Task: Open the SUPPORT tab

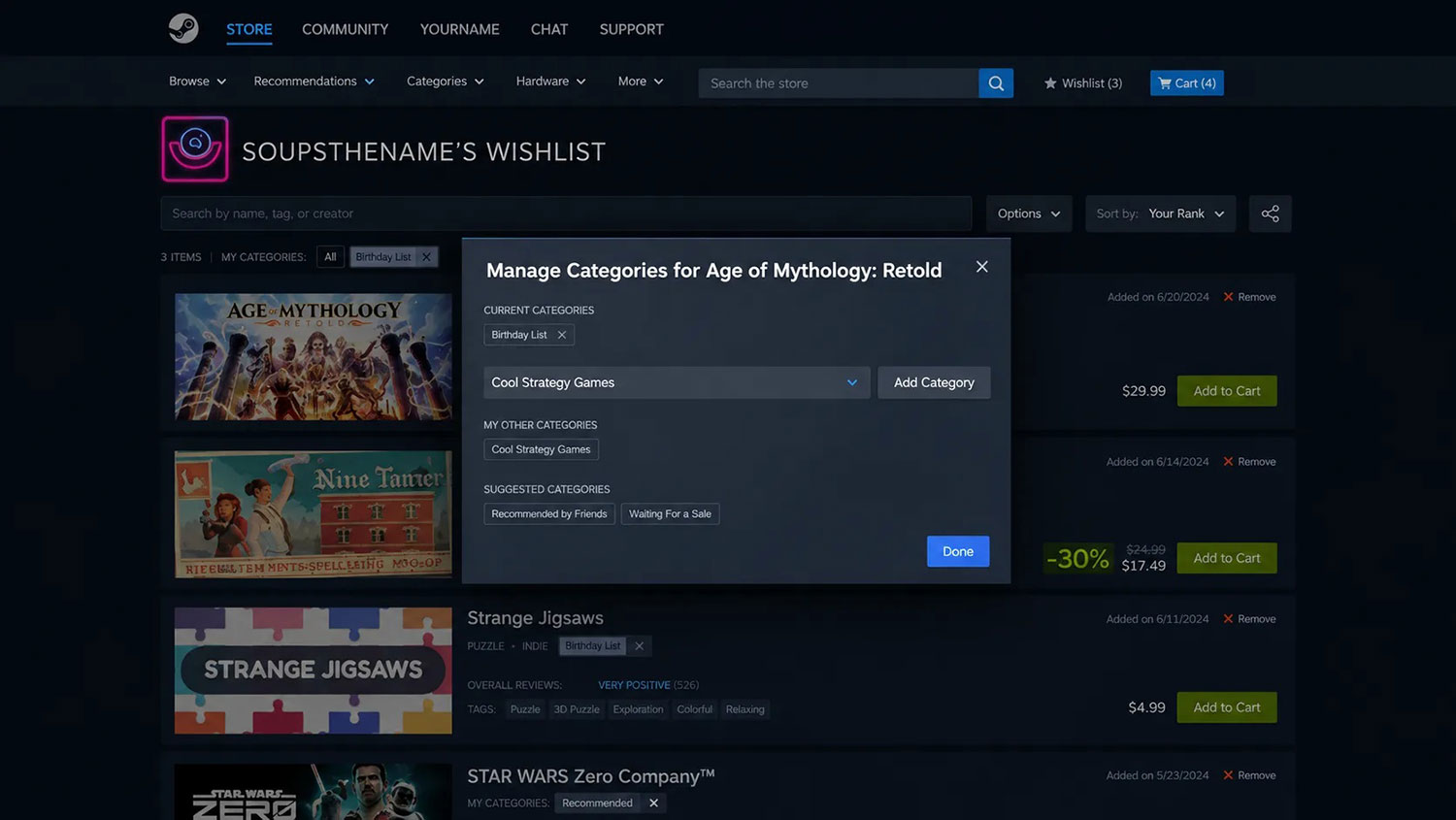Action: pyautogui.click(x=631, y=29)
